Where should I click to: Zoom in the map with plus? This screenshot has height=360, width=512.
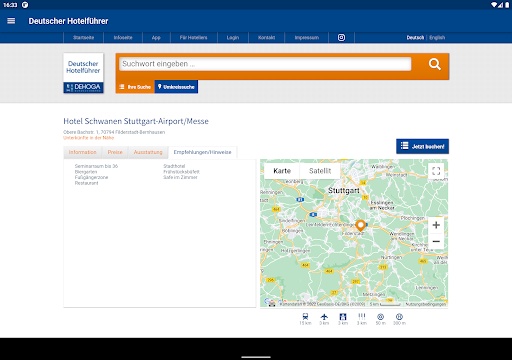(436, 225)
